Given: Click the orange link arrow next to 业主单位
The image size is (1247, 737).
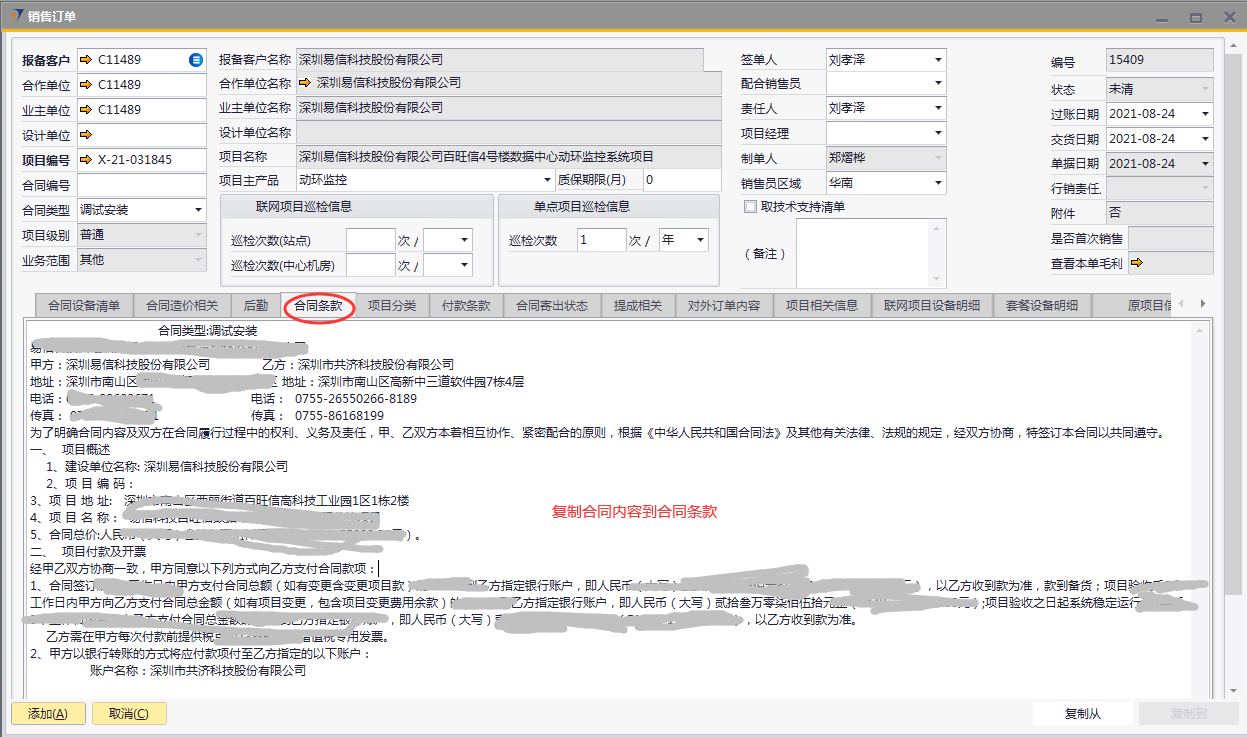Looking at the screenshot, I should 86,110.
